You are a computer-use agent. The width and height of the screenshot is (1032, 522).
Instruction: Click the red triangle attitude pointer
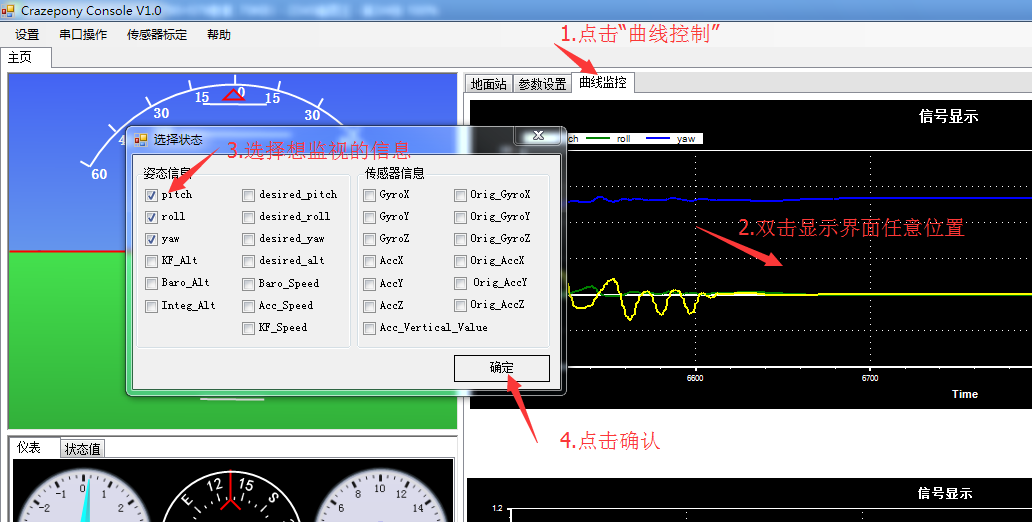234,95
